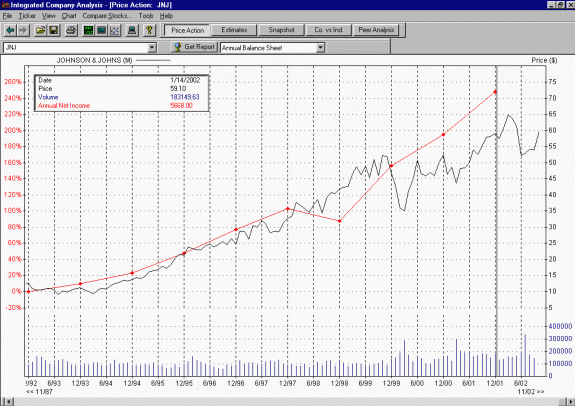The height and width of the screenshot is (406, 575).
Task: Select the Price Action tab button
Action: tap(187, 30)
